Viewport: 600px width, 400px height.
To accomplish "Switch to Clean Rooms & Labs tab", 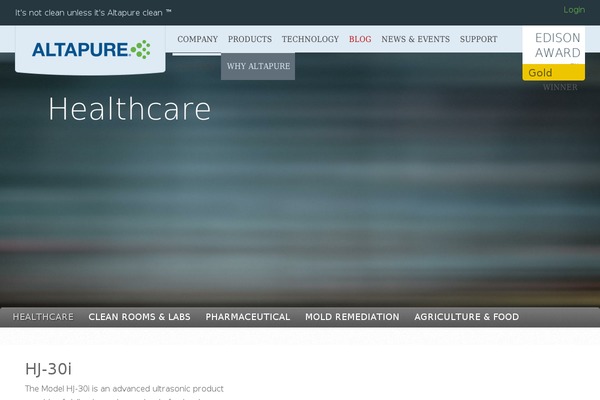I will pos(139,317).
